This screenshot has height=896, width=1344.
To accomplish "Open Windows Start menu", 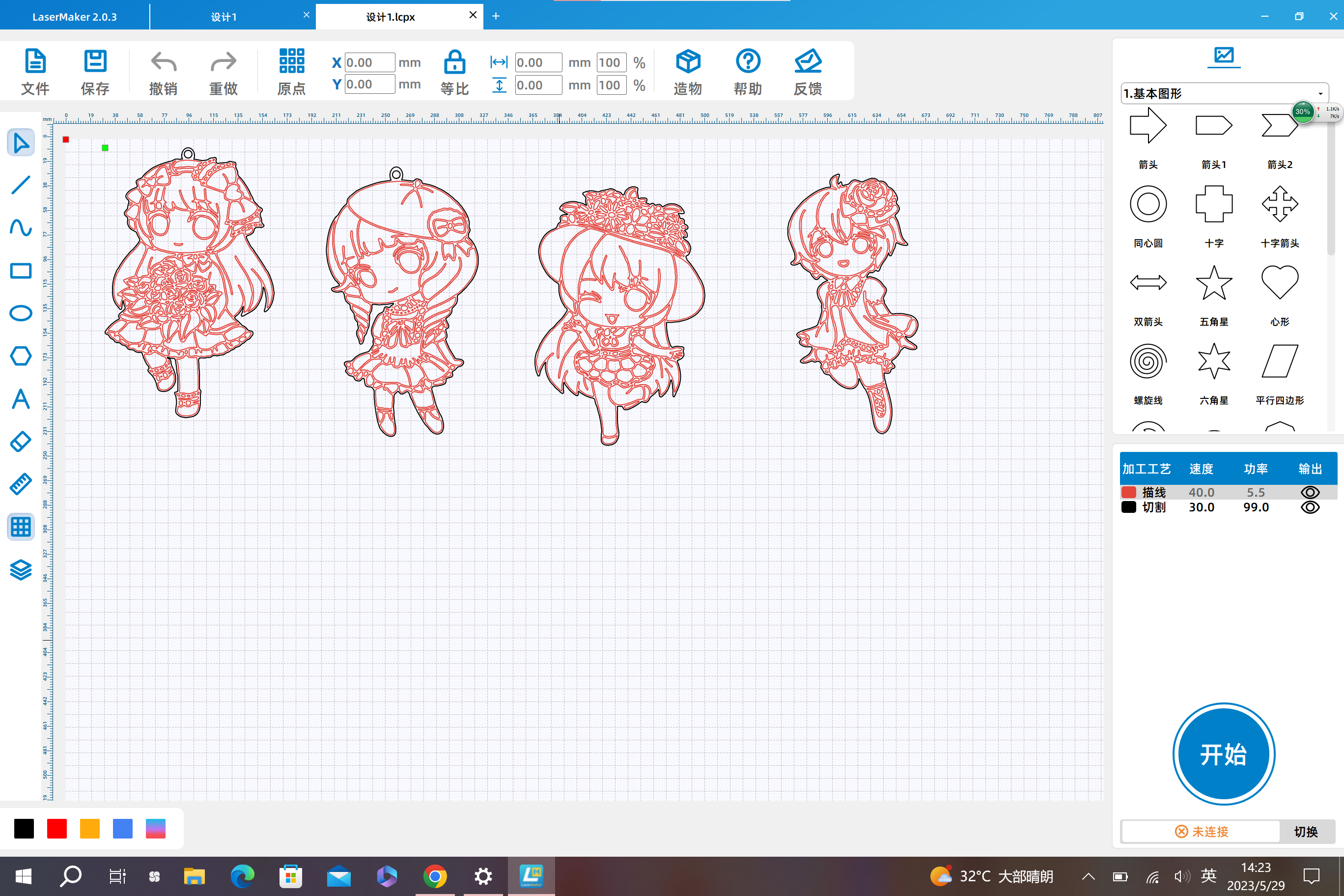I will pyautogui.click(x=24, y=876).
